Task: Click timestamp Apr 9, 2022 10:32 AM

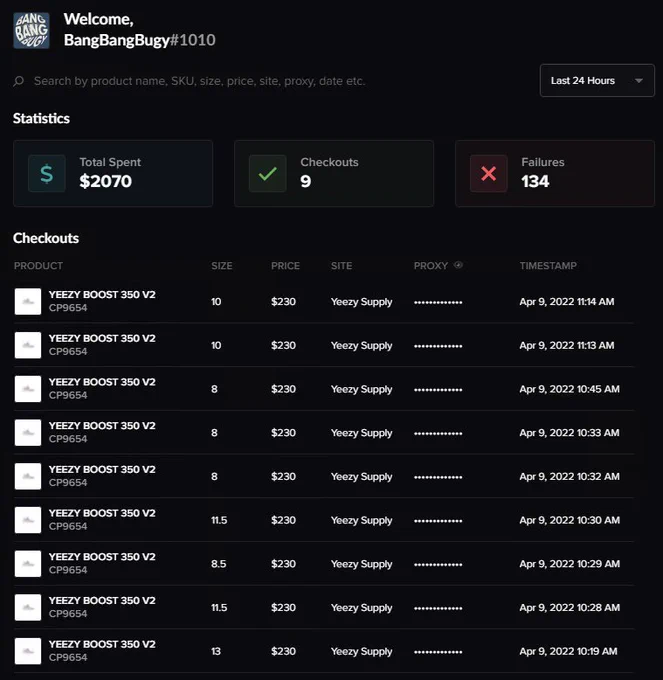Action: (569, 477)
